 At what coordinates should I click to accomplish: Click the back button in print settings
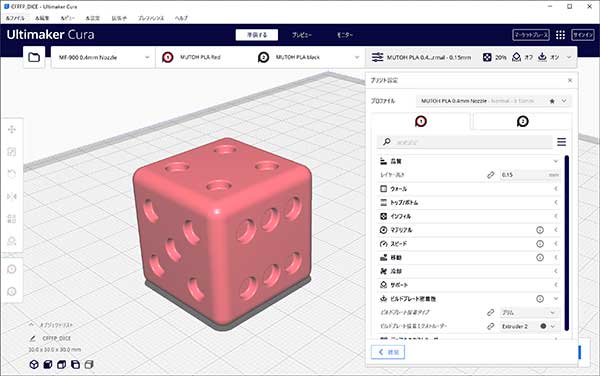pyautogui.click(x=388, y=352)
